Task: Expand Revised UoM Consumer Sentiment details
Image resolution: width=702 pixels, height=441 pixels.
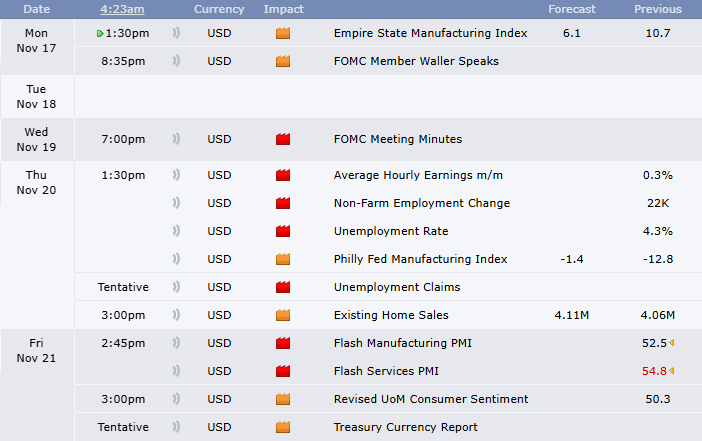Action: click(x=430, y=399)
